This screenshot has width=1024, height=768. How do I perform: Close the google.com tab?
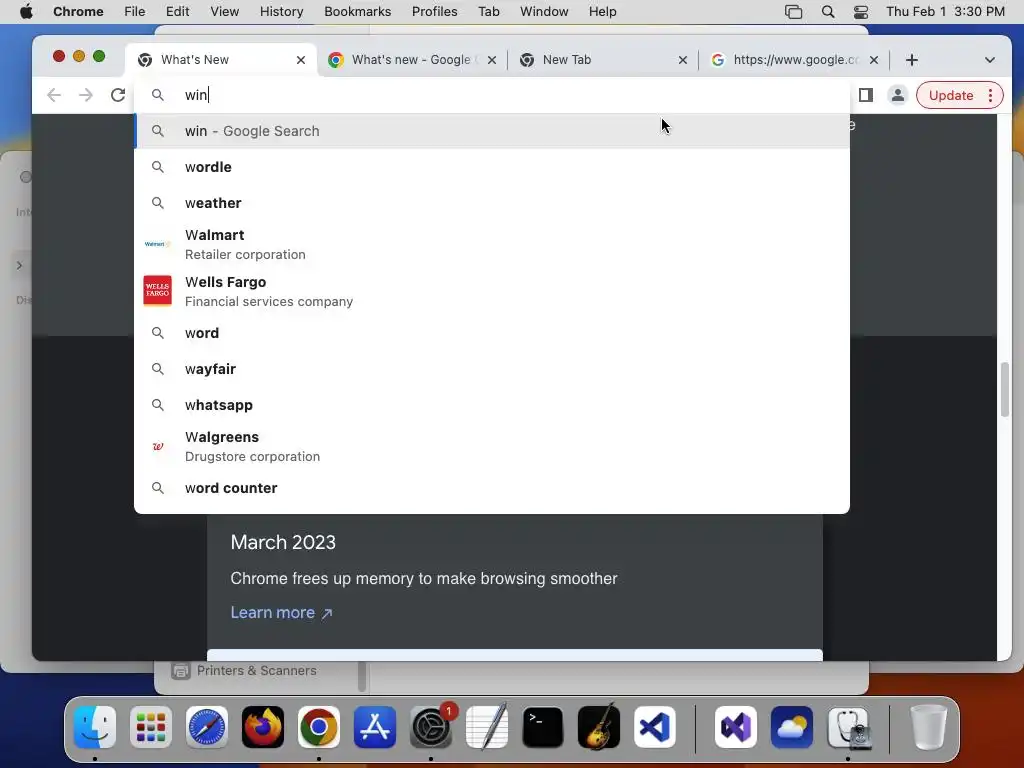[874, 60]
